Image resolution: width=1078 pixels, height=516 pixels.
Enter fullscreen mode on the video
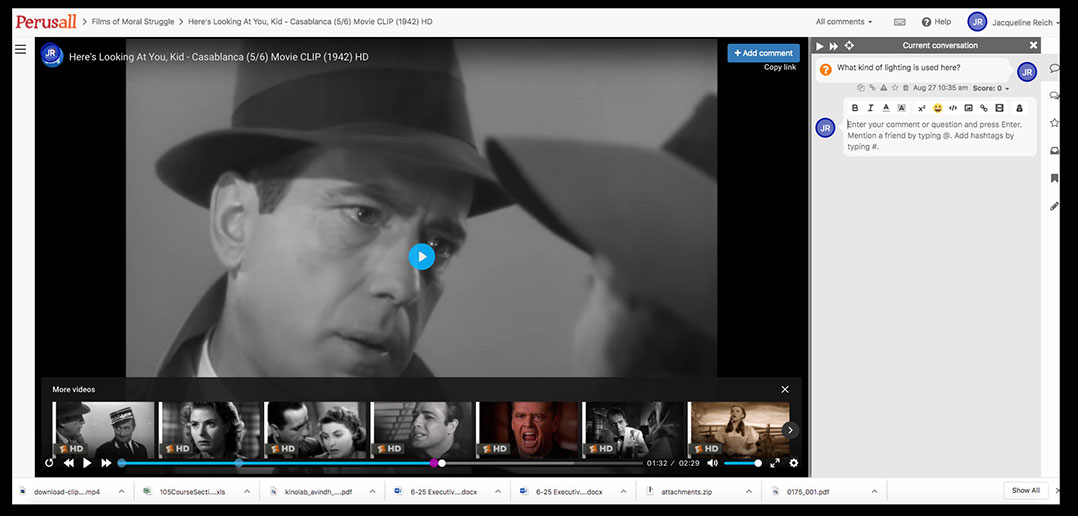(x=775, y=463)
